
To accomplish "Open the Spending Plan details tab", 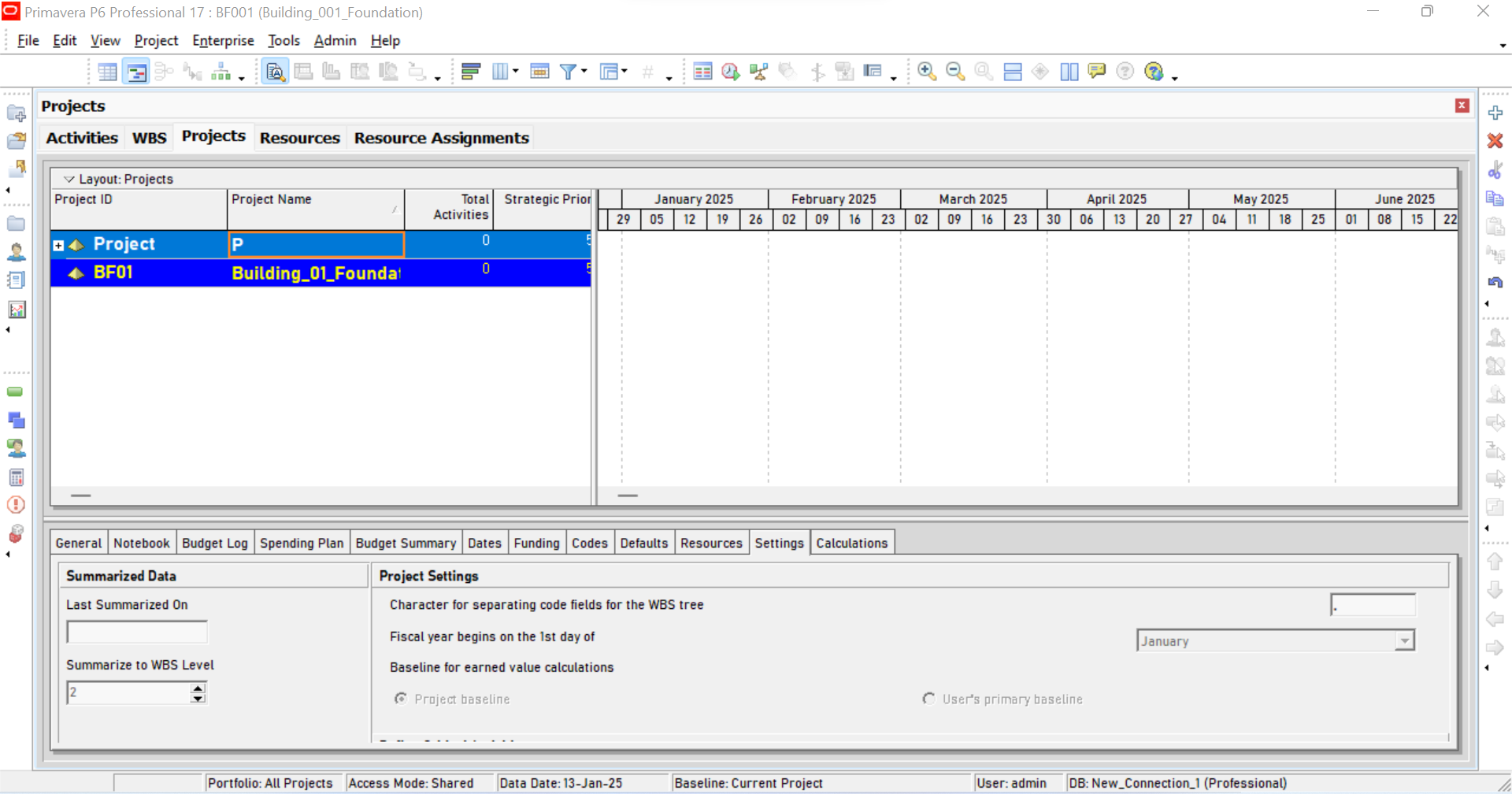I will pos(302,543).
